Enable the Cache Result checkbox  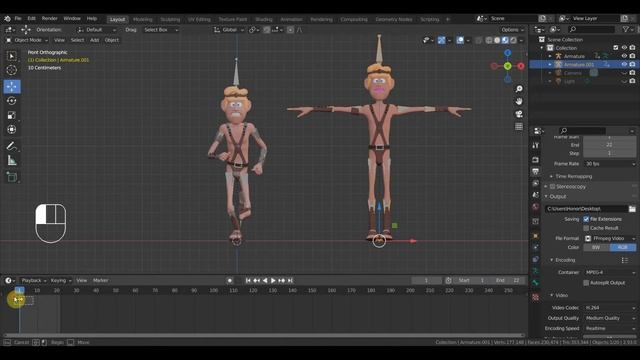(586, 228)
